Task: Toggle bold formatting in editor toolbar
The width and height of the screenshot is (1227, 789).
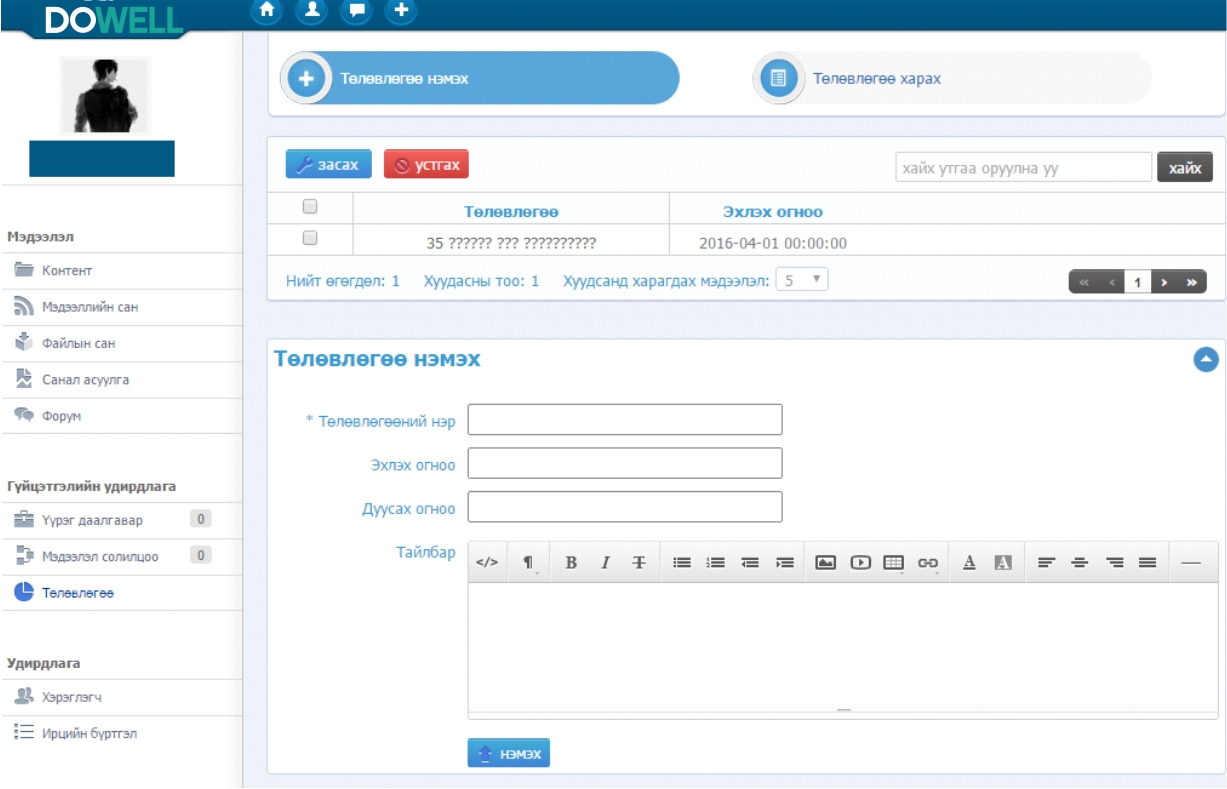Action: 571,563
